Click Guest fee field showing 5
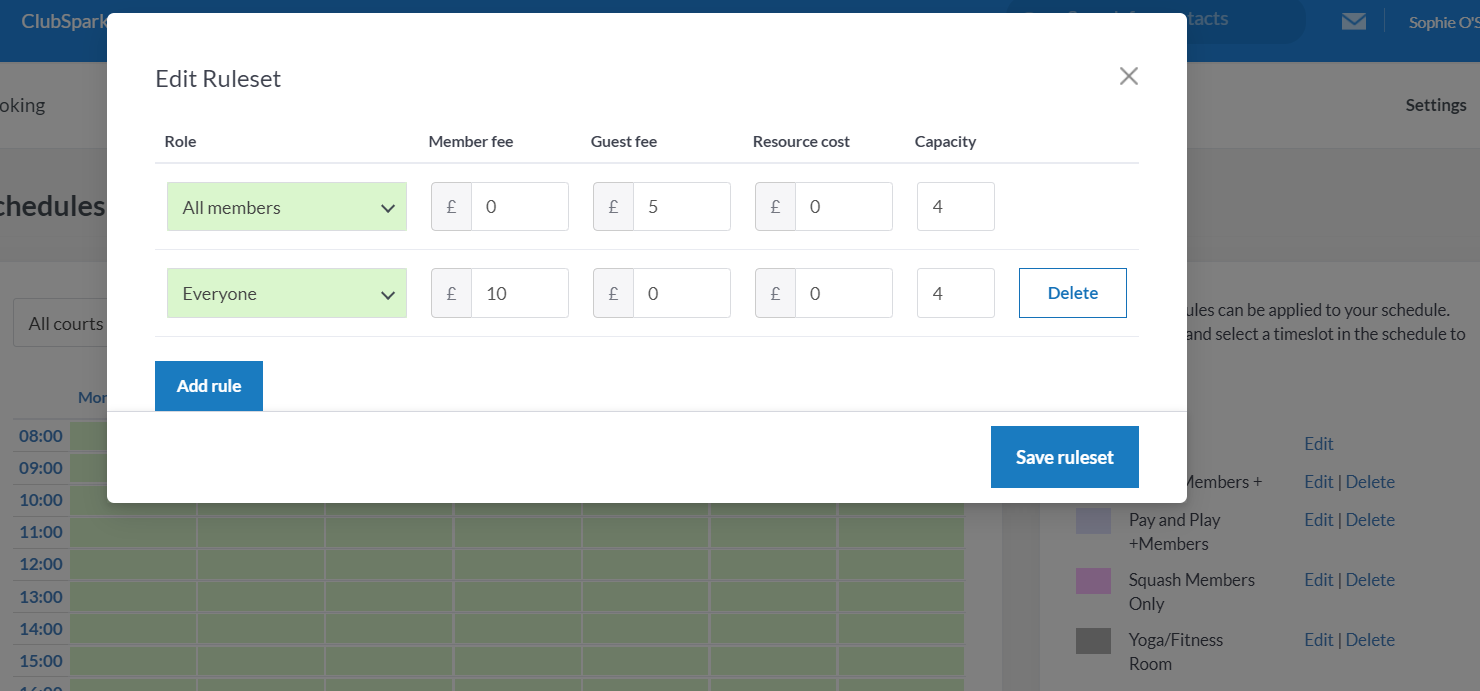 680,207
